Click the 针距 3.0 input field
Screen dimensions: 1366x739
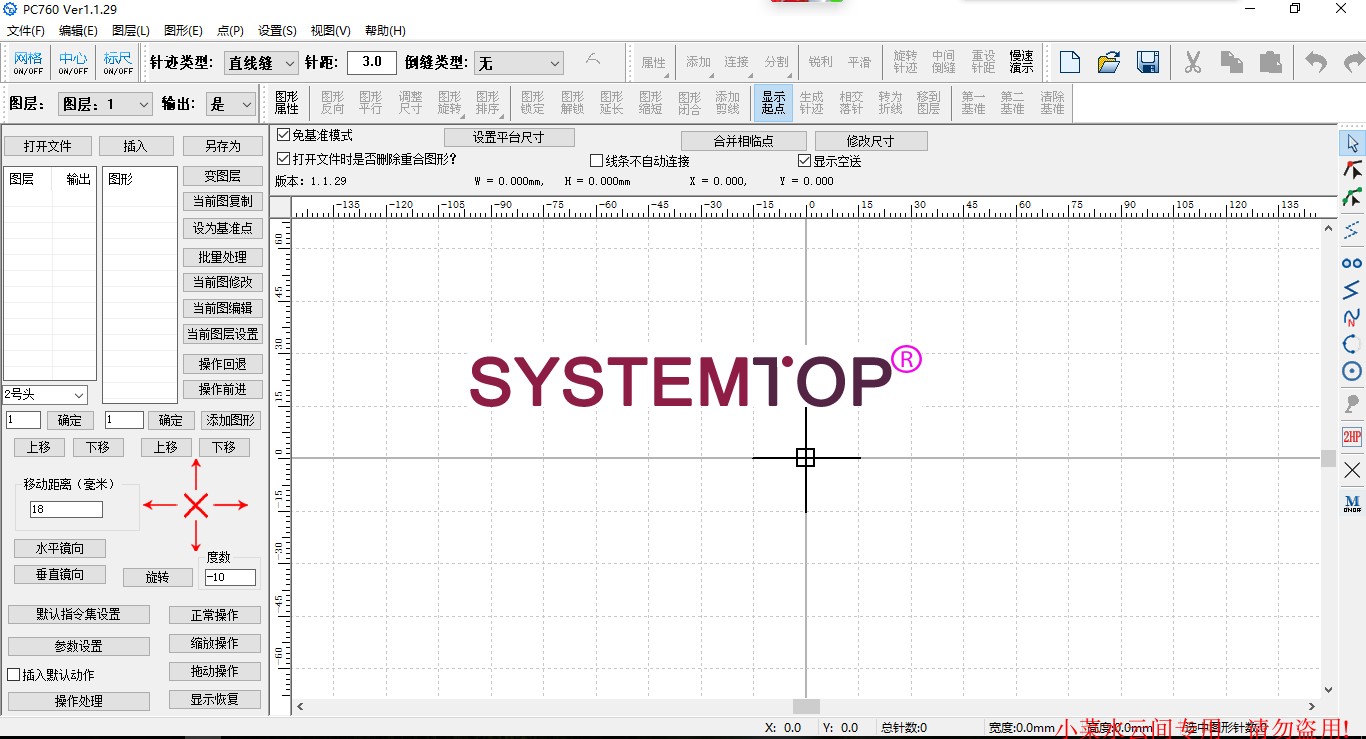pyautogui.click(x=372, y=62)
